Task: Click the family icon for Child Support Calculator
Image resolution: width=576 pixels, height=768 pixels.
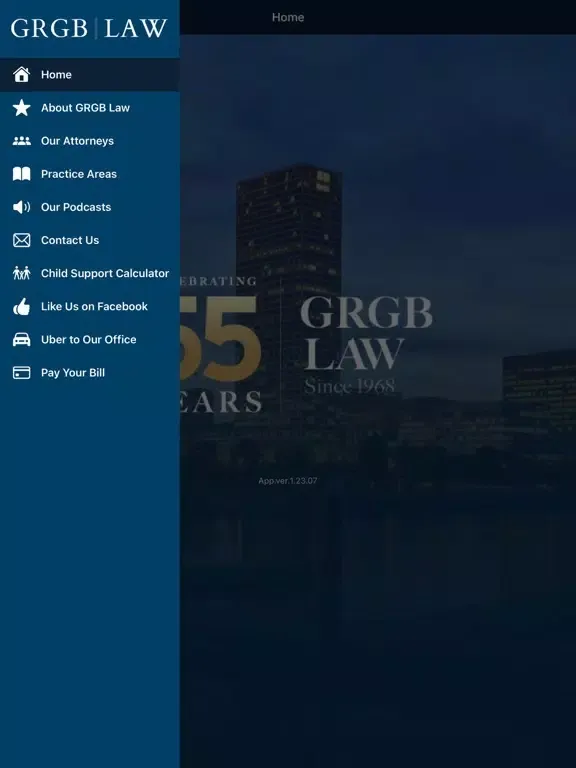Action: (x=22, y=273)
